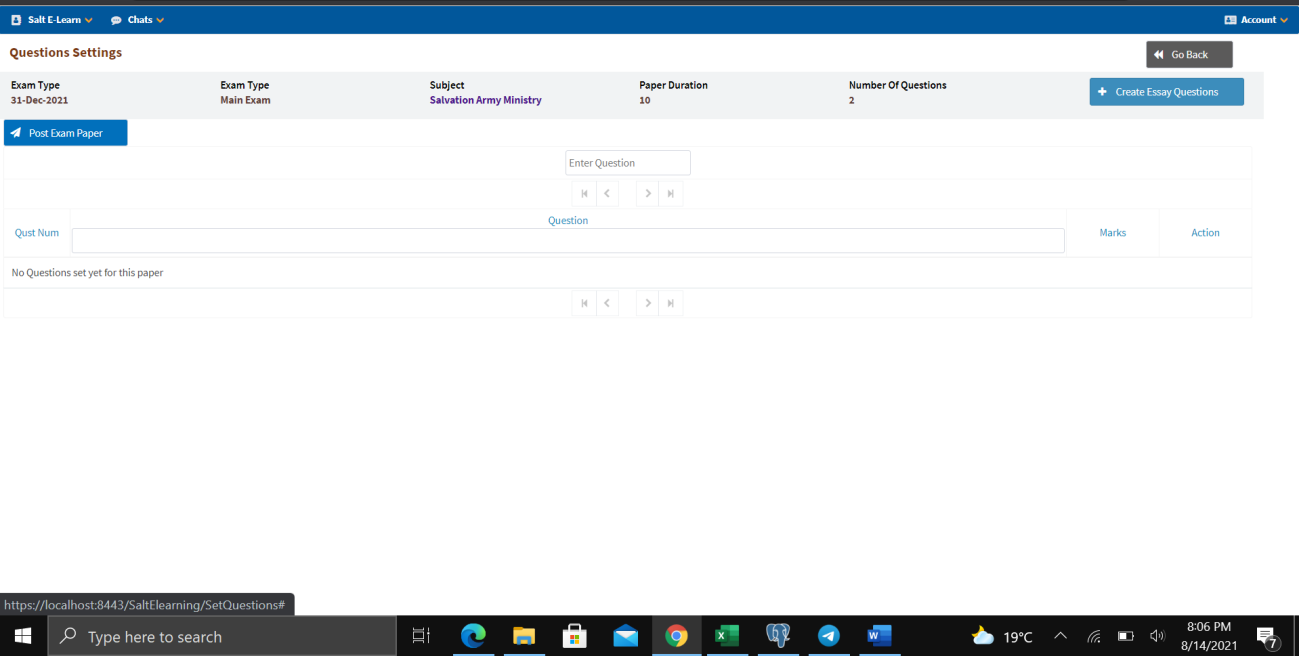The height and width of the screenshot is (656, 1299).
Task: Click the Post Exam Paper button
Action: (66, 133)
